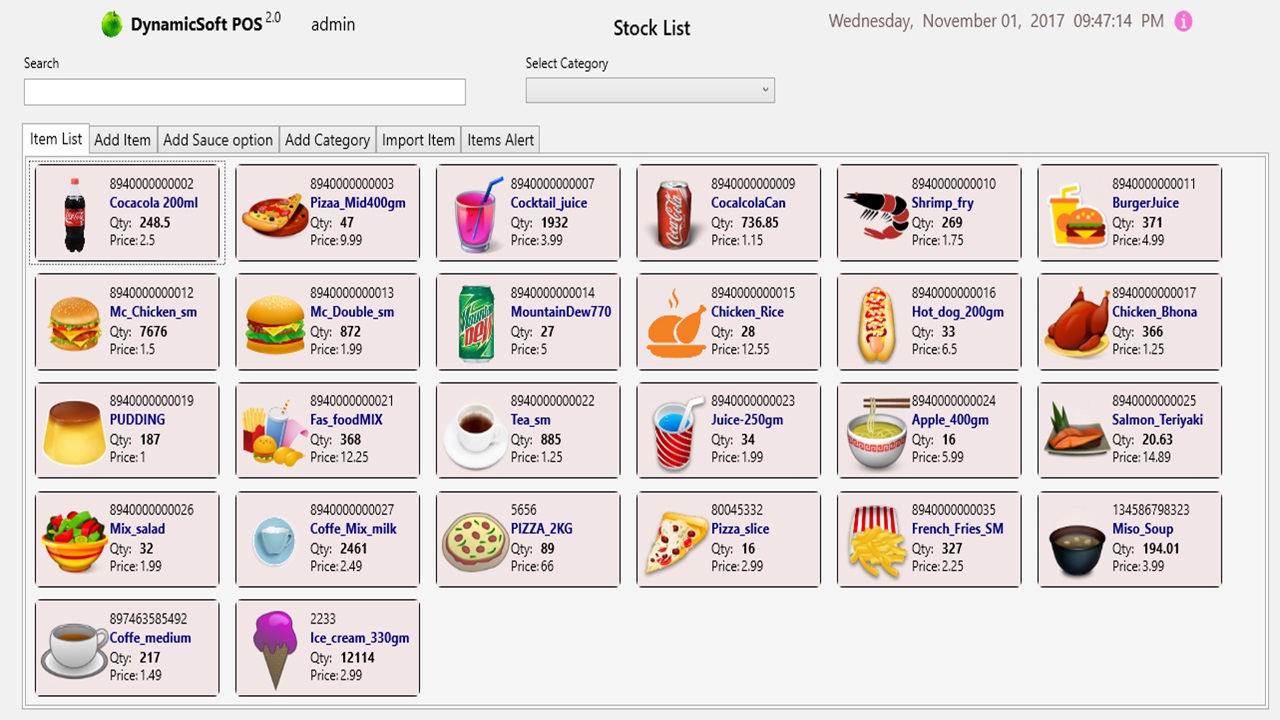This screenshot has height=720, width=1280.
Task: Click the DynamicSoft POS apple logo
Action: click(110, 21)
